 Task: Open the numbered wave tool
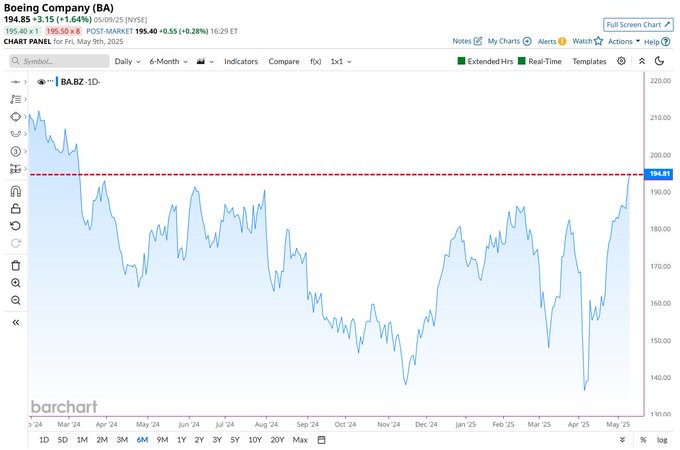pyautogui.click(x=16, y=151)
